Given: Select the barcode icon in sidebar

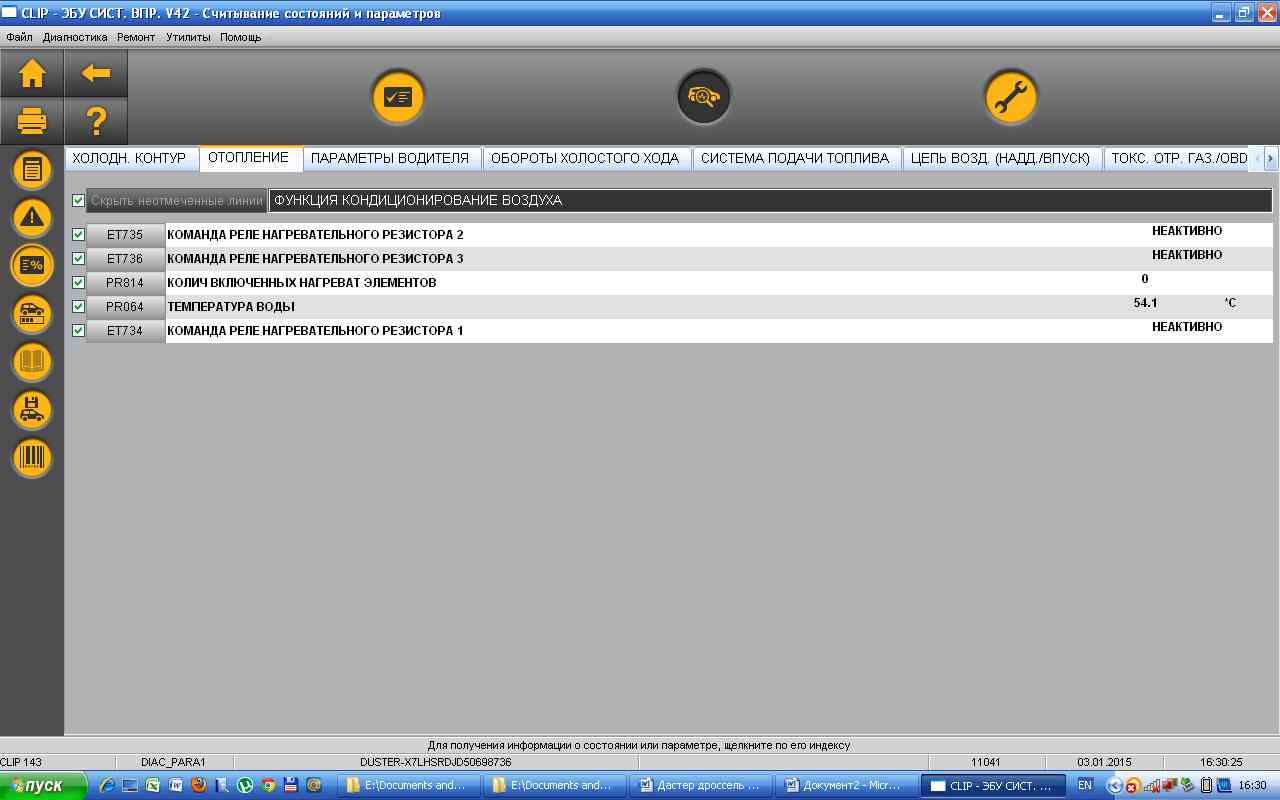Looking at the screenshot, I should 32,458.
